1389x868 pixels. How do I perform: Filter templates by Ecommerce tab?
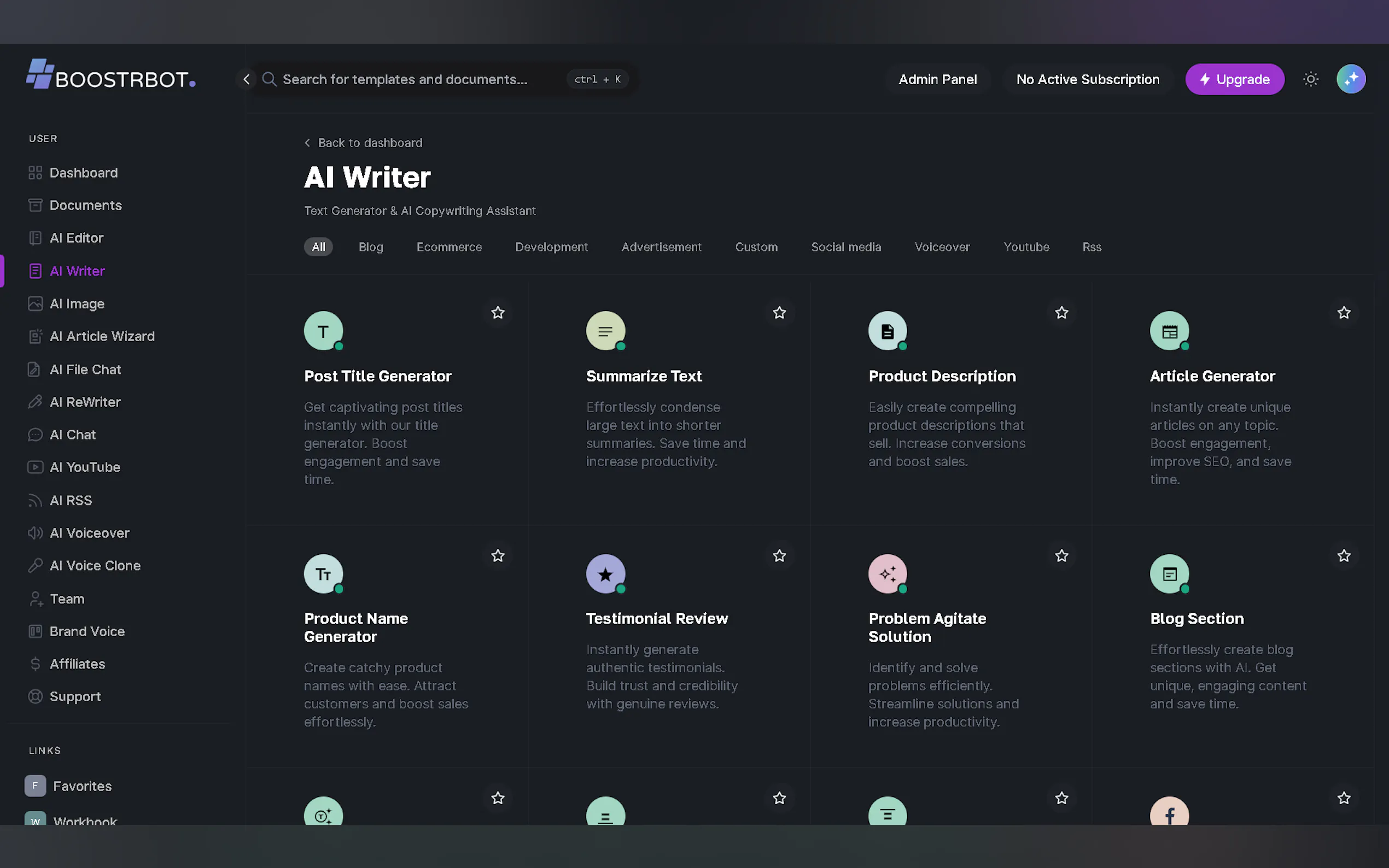tap(448, 247)
